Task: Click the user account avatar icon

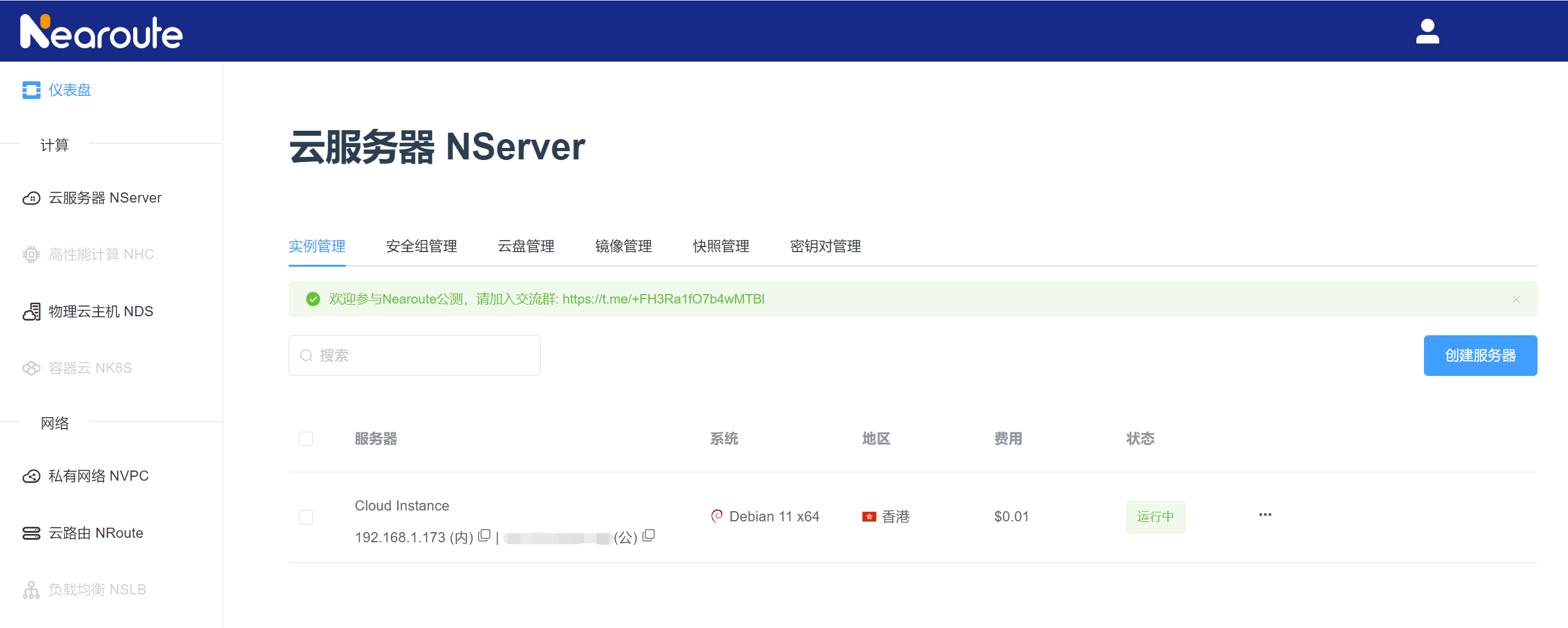Action: click(x=1427, y=31)
